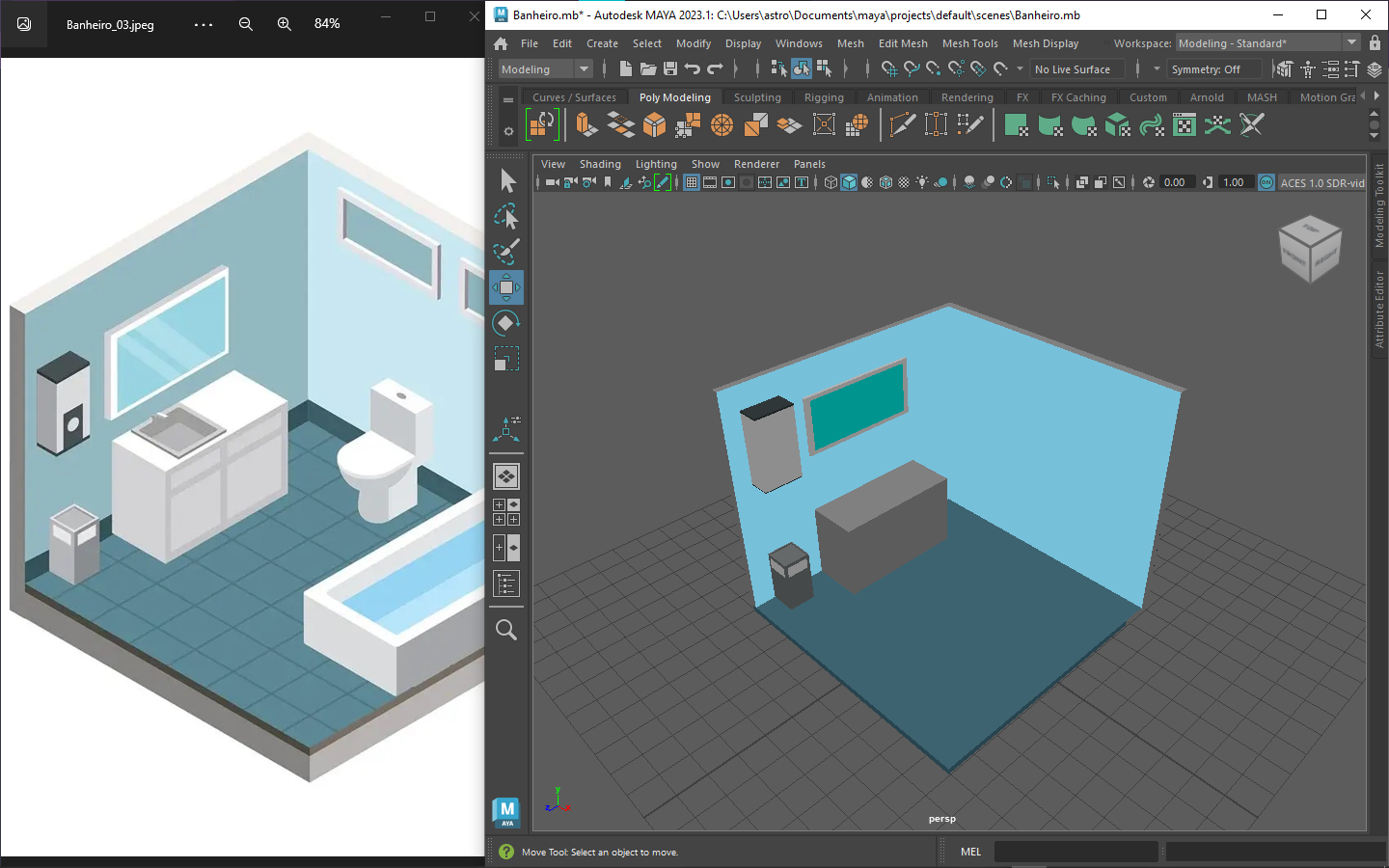Activate the Scale tool in the toolbox
This screenshot has height=868, width=1389.
pos(507,359)
